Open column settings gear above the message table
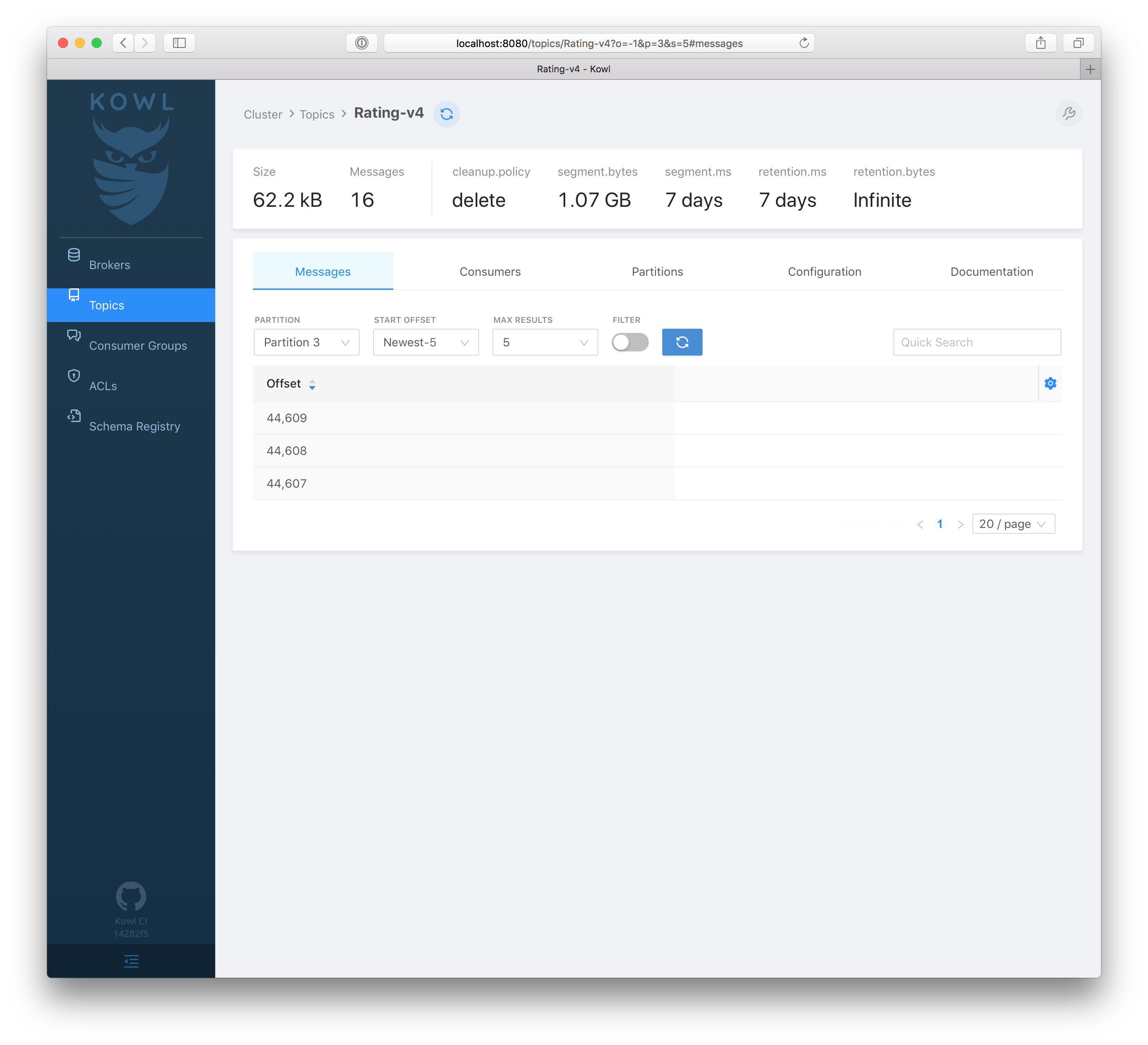The image size is (1148, 1045). click(1050, 383)
